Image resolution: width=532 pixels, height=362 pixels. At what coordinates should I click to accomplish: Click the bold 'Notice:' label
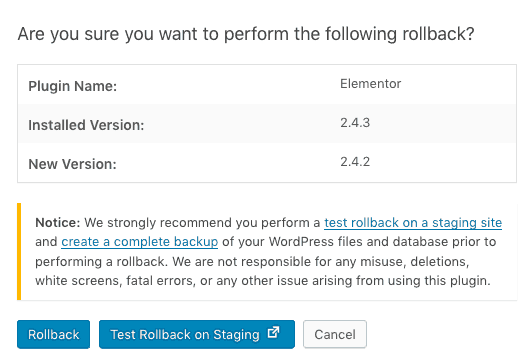coord(58,223)
